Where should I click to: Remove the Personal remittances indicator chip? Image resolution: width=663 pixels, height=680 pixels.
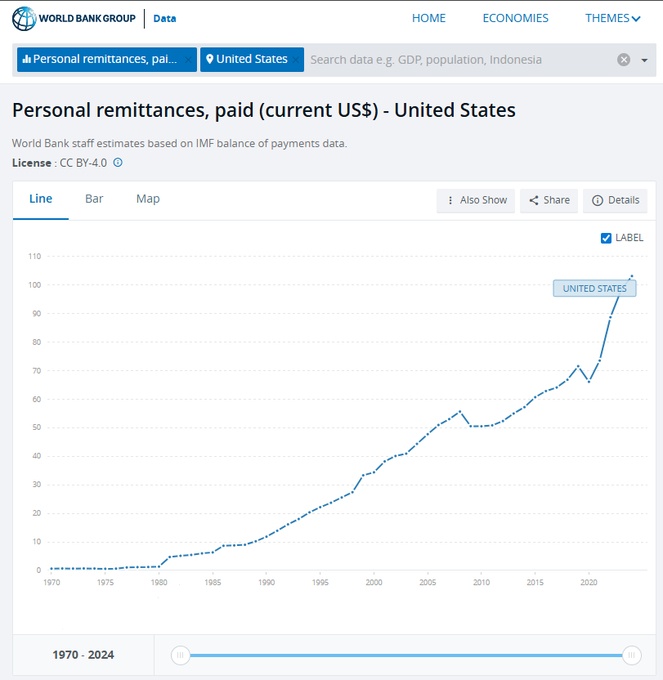[187, 60]
